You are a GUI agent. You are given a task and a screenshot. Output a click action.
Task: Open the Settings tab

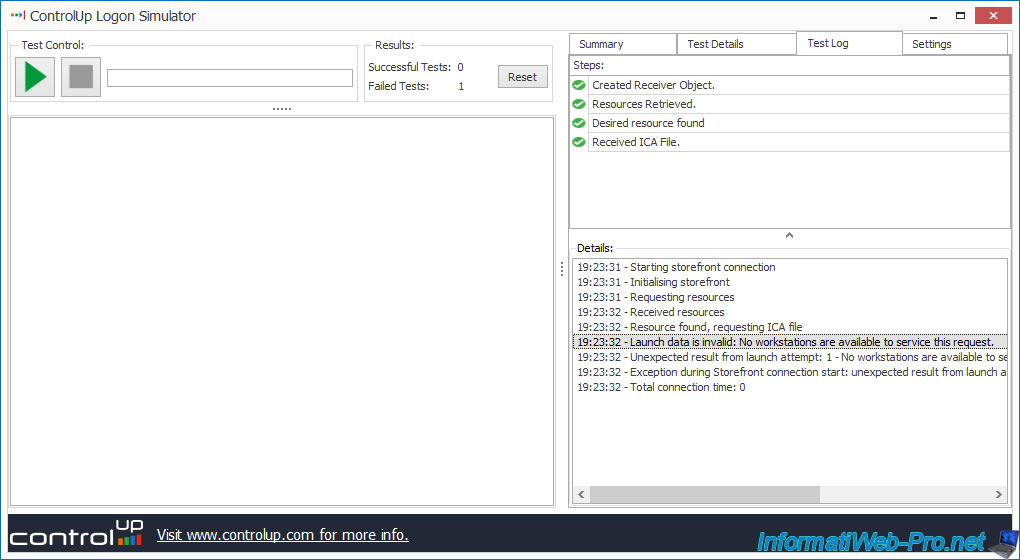(x=954, y=44)
